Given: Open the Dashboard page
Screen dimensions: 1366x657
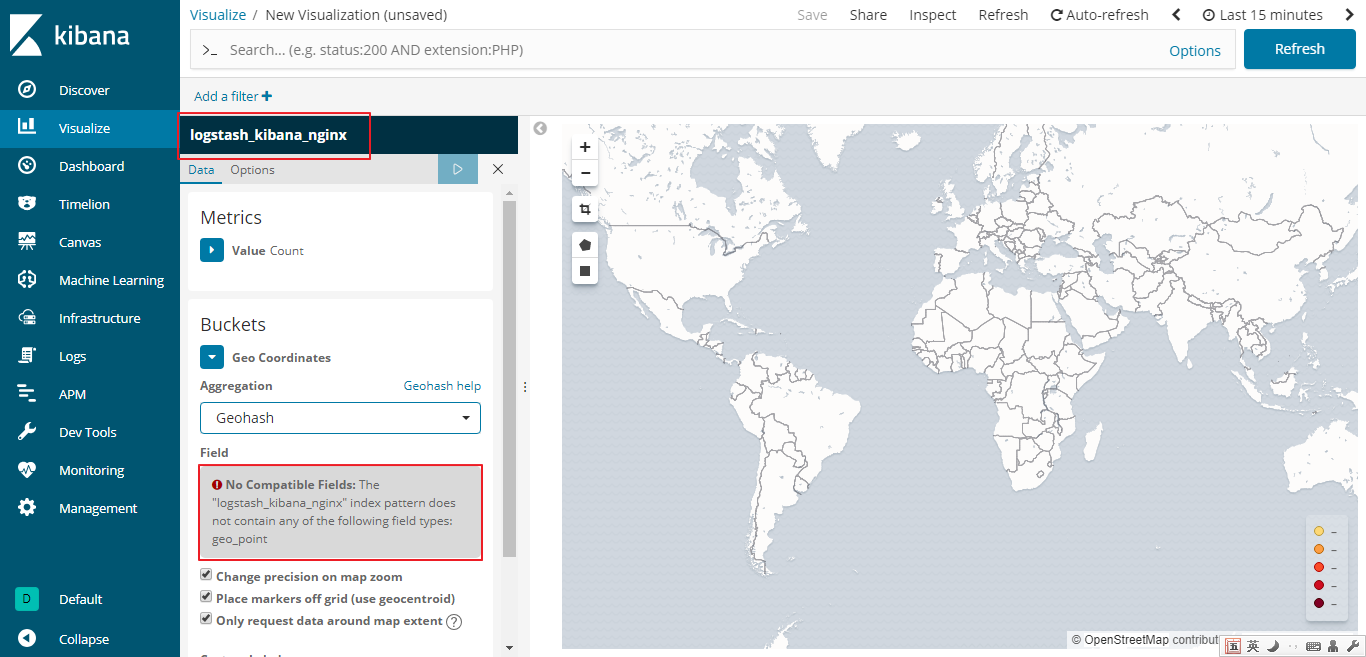Looking at the screenshot, I should click(x=91, y=166).
